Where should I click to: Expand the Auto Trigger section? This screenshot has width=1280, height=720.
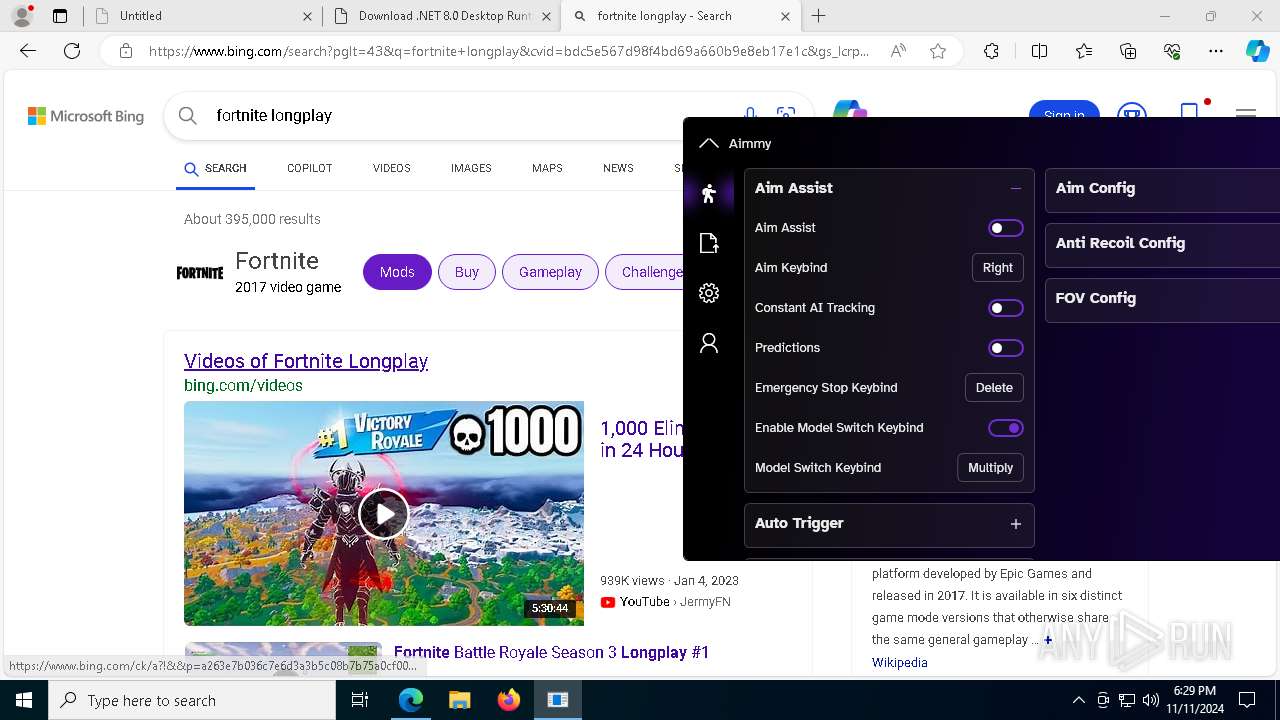1016,524
